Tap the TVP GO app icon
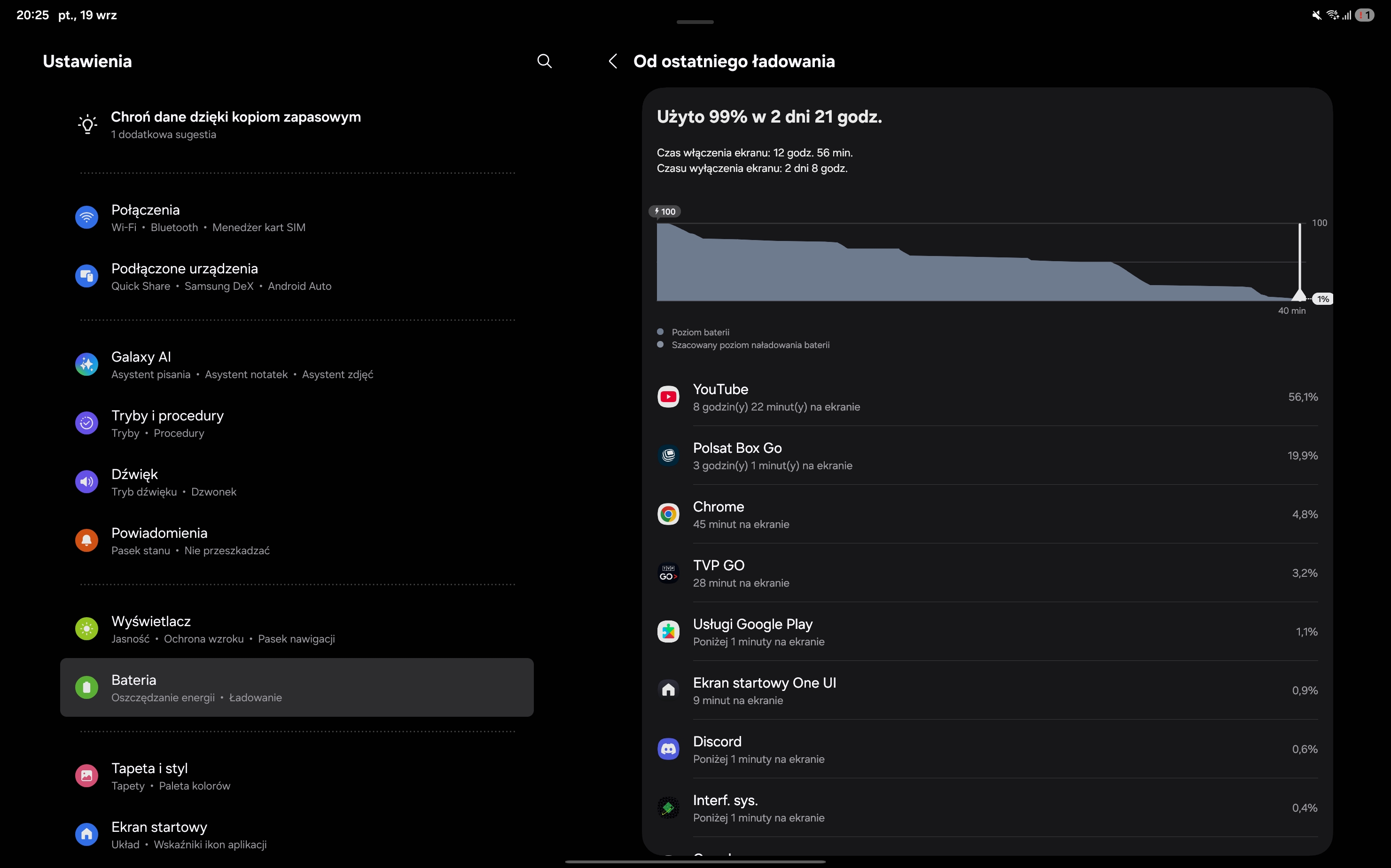The image size is (1391, 868). 668,573
